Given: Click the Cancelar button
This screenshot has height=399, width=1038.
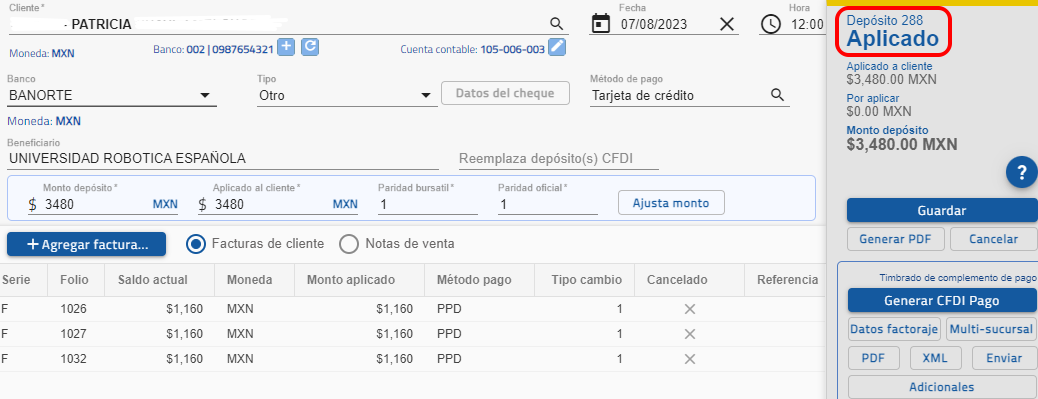Looking at the screenshot, I should [x=993, y=239].
